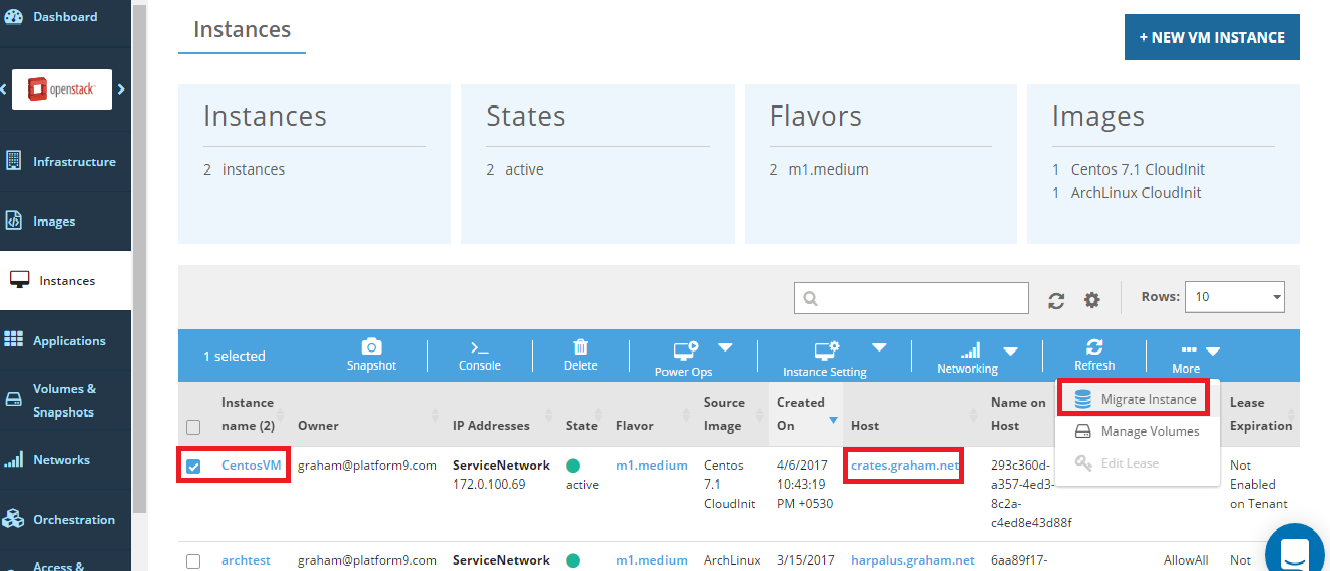
Task: Expand the Power Ops dropdown
Action: tap(725, 348)
